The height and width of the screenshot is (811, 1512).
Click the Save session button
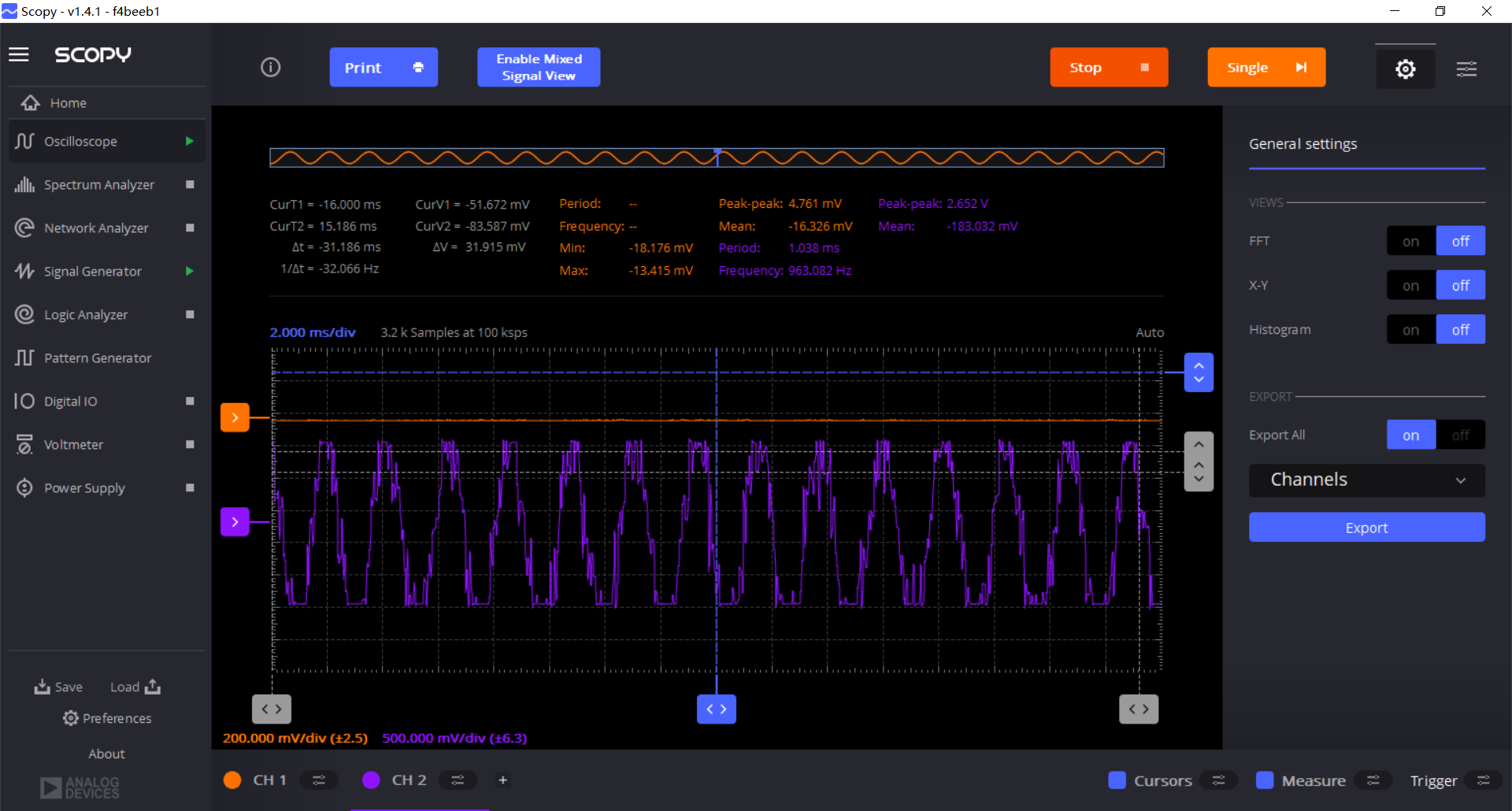tap(58, 687)
